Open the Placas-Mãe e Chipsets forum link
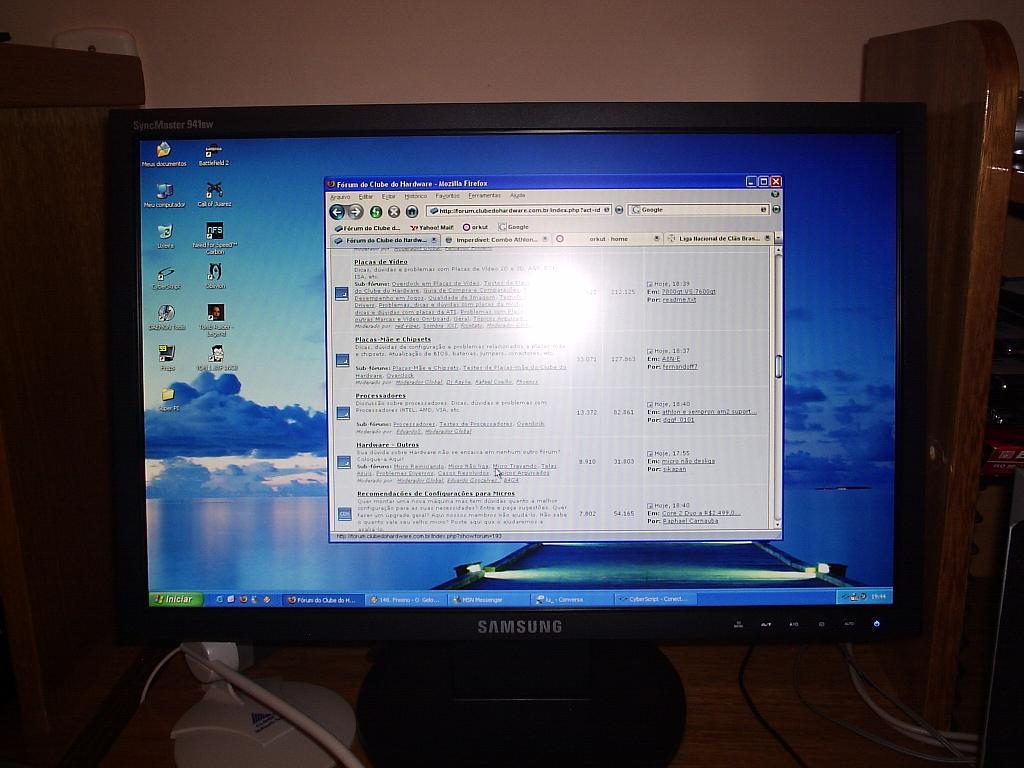1024x768 pixels. [393, 340]
